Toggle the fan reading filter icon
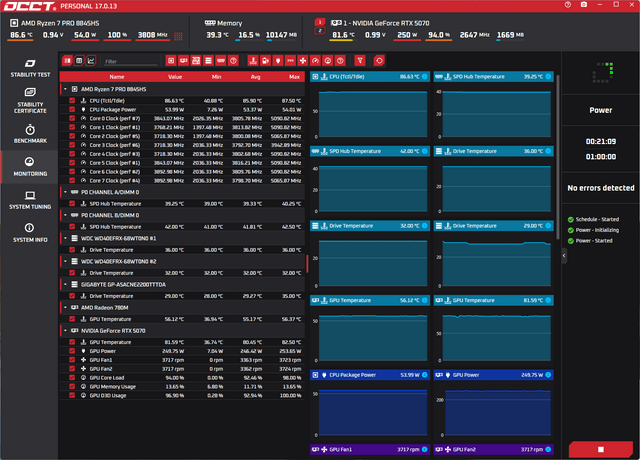The width and height of the screenshot is (640, 460). tap(303, 61)
